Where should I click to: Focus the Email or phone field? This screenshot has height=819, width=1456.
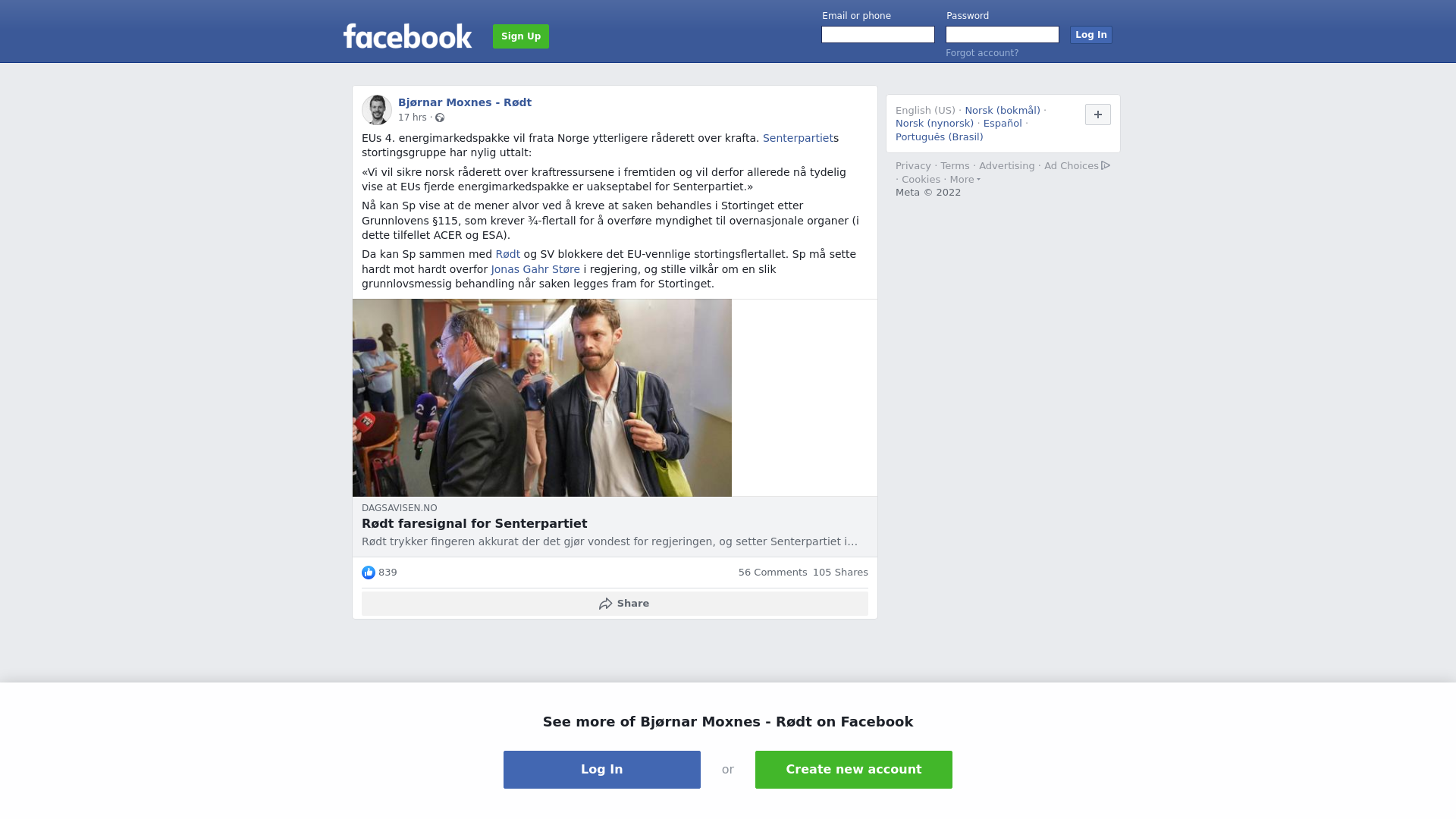point(878,35)
